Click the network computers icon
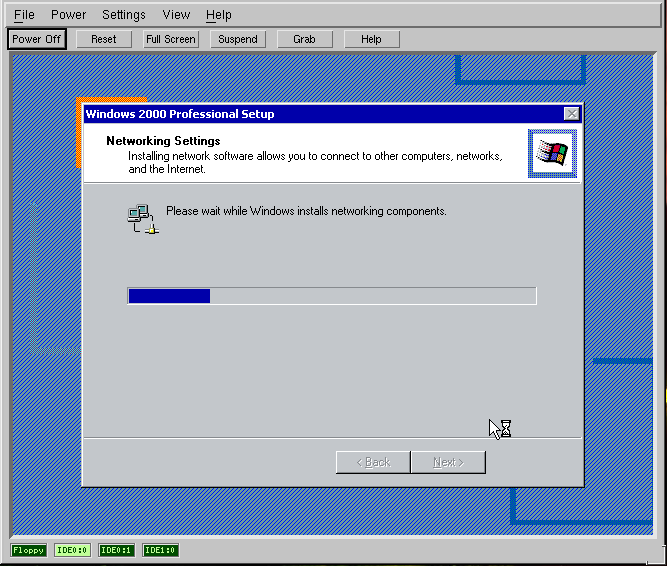The height and width of the screenshot is (566, 667). (143, 219)
